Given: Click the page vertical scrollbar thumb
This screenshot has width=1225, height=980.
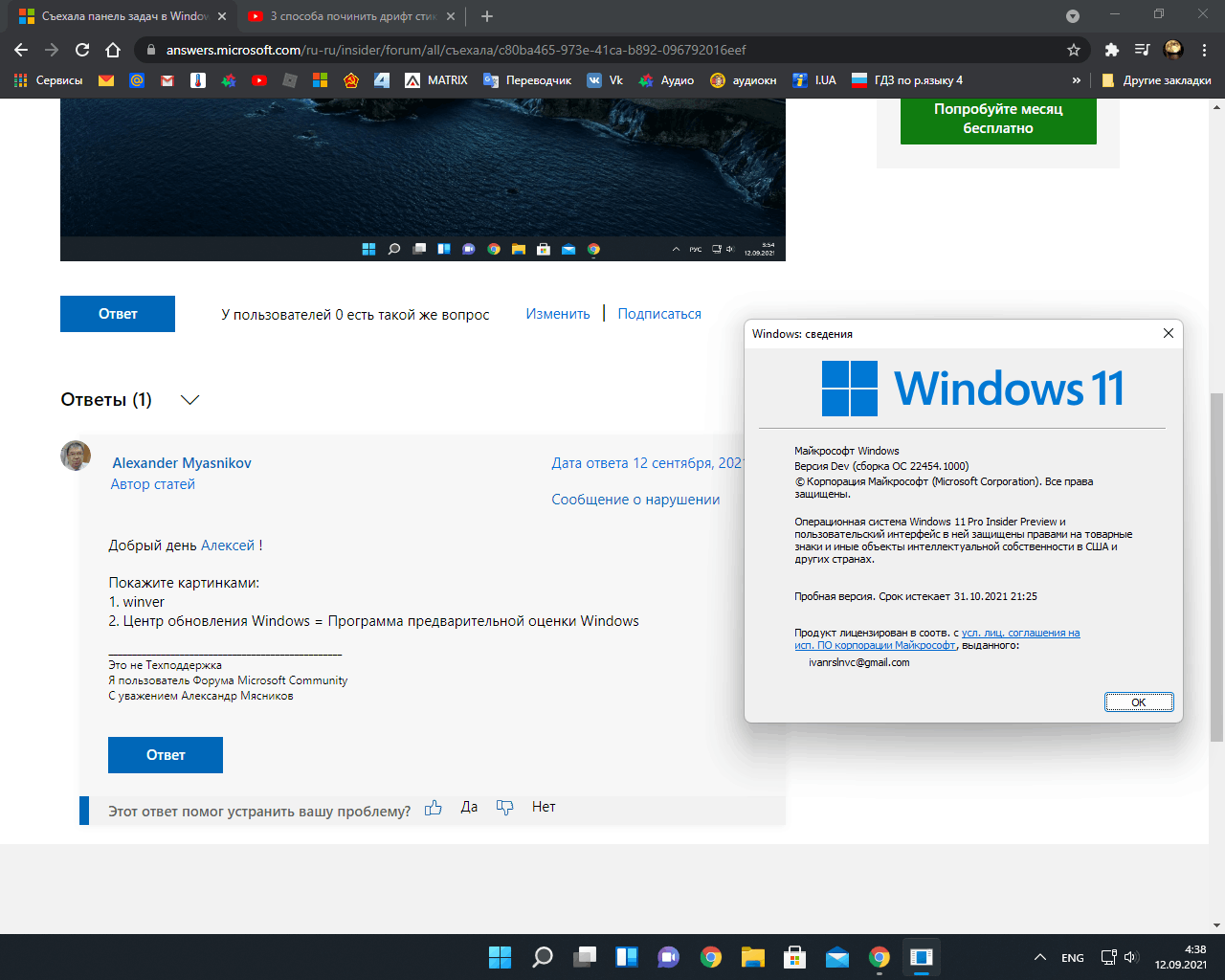Looking at the screenshot, I should [1217, 567].
